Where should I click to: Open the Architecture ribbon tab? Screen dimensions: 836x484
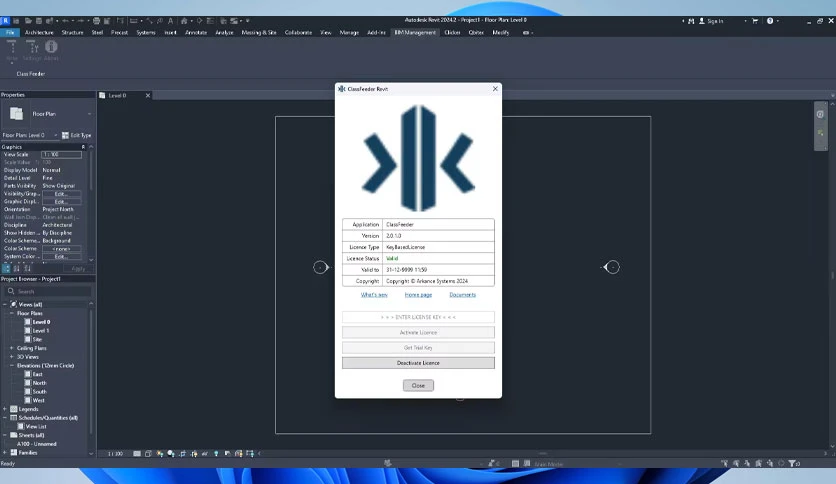39,33
